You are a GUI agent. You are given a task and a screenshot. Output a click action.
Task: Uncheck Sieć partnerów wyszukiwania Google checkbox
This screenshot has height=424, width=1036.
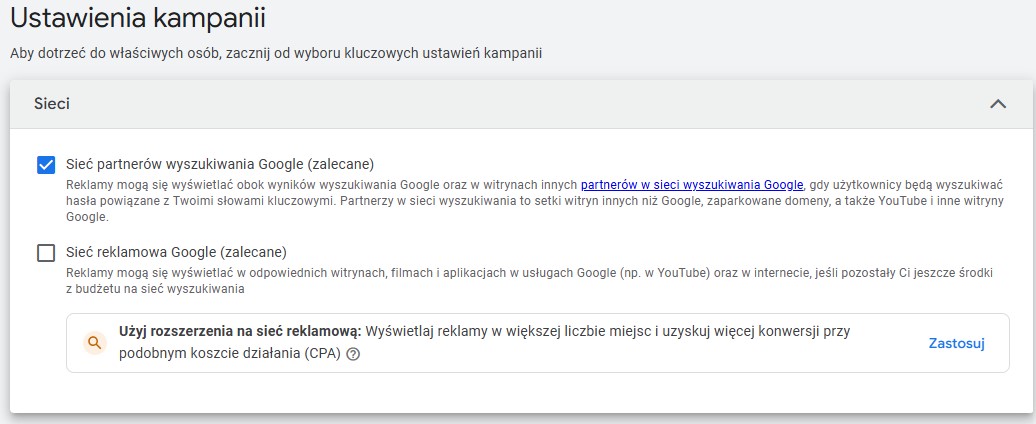tap(46, 164)
